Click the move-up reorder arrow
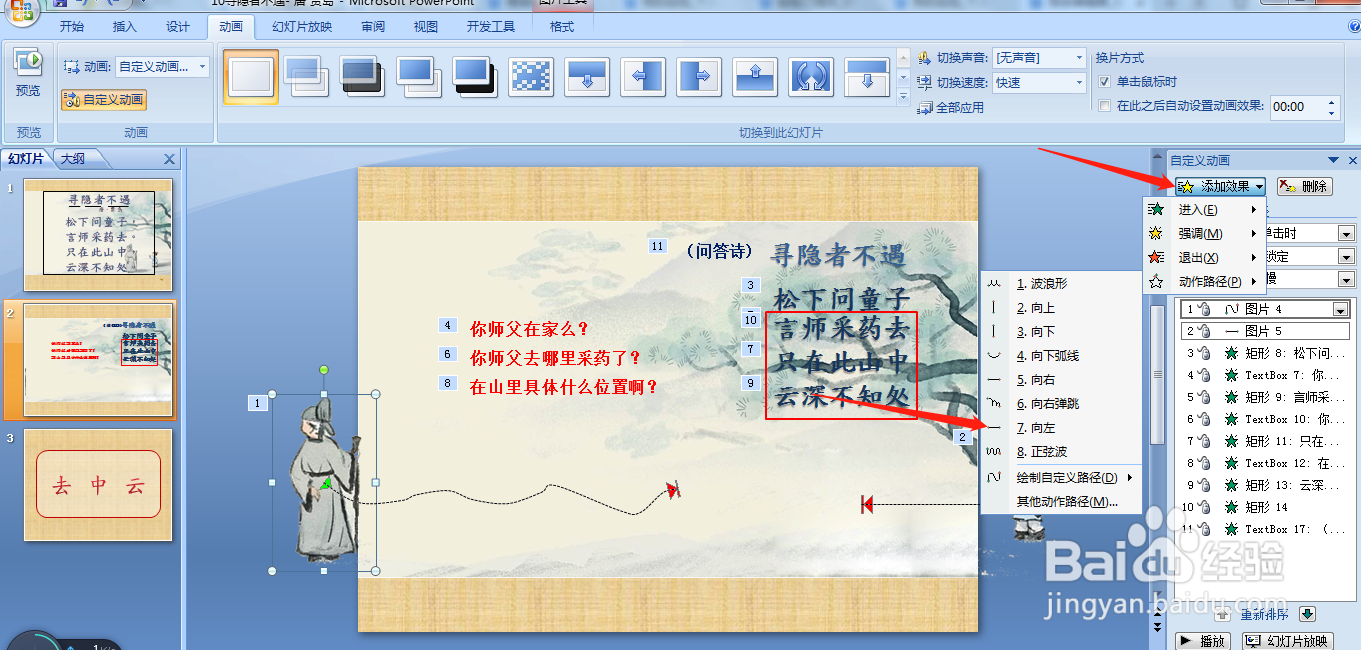 (1222, 614)
